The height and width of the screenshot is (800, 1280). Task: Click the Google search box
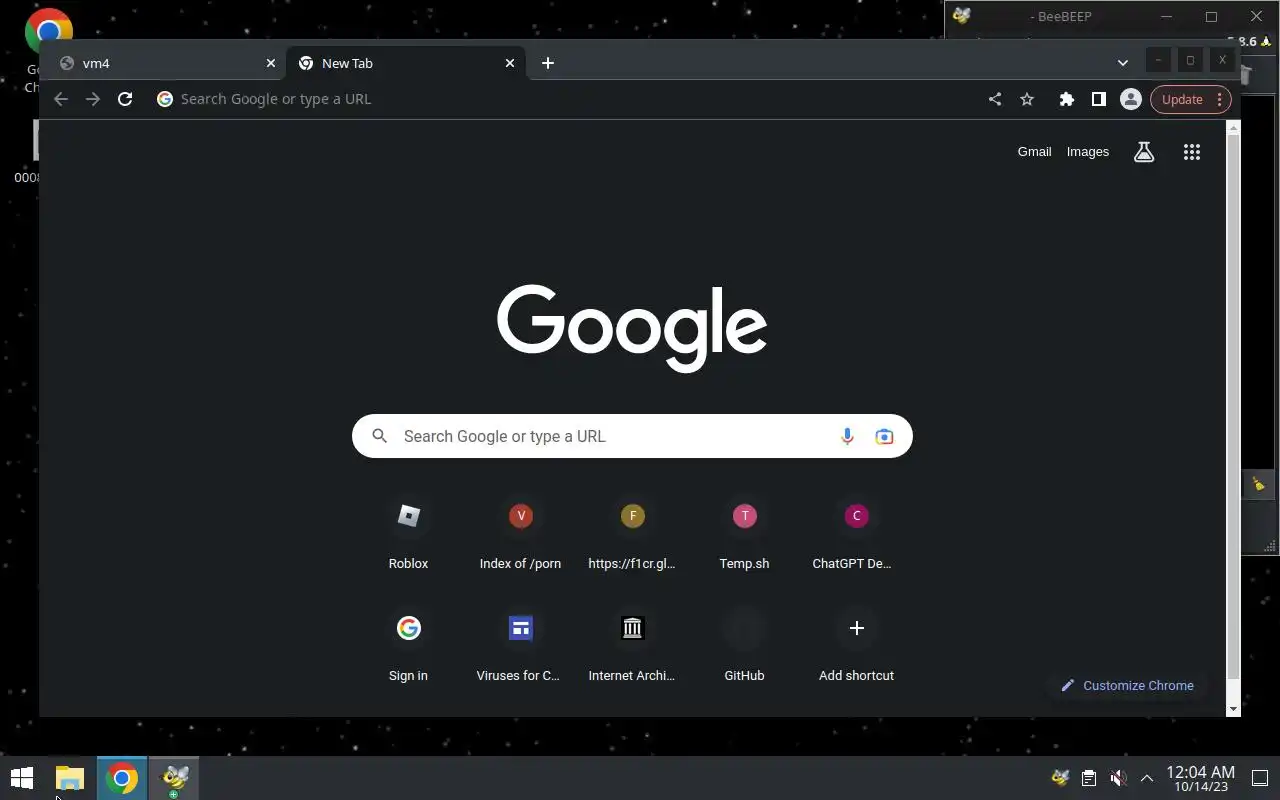(x=632, y=436)
